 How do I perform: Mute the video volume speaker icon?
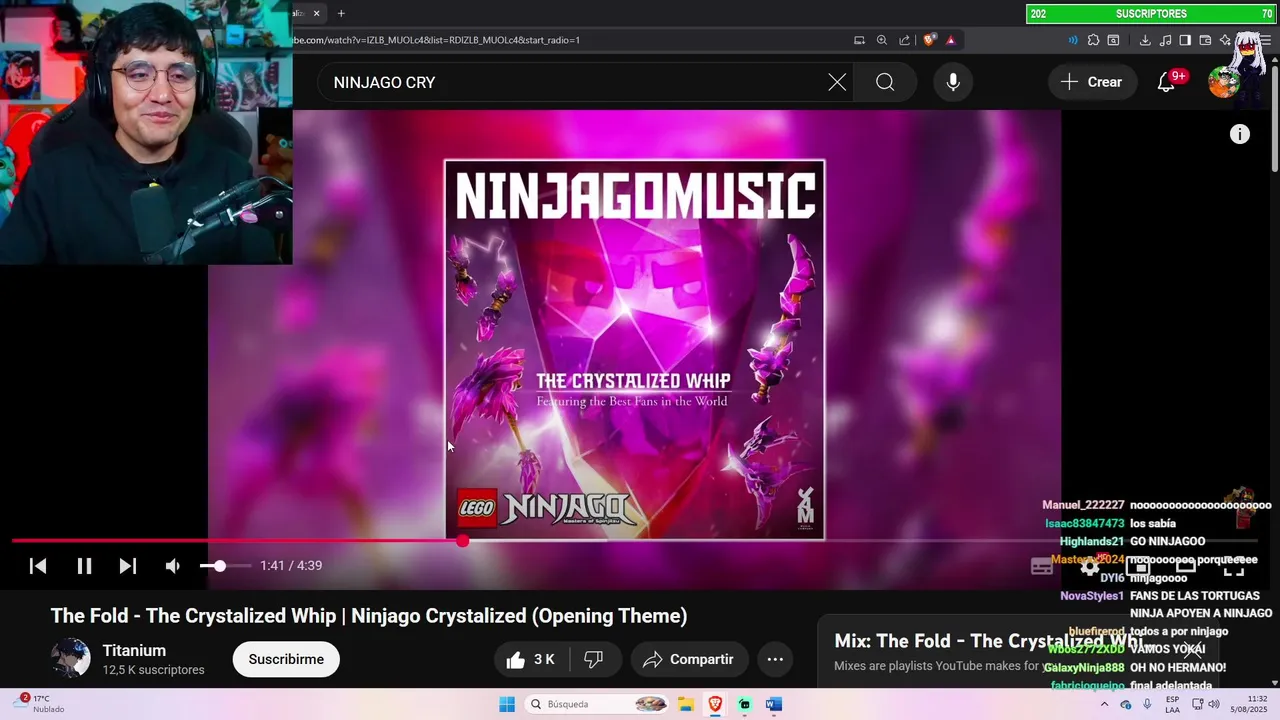(173, 566)
